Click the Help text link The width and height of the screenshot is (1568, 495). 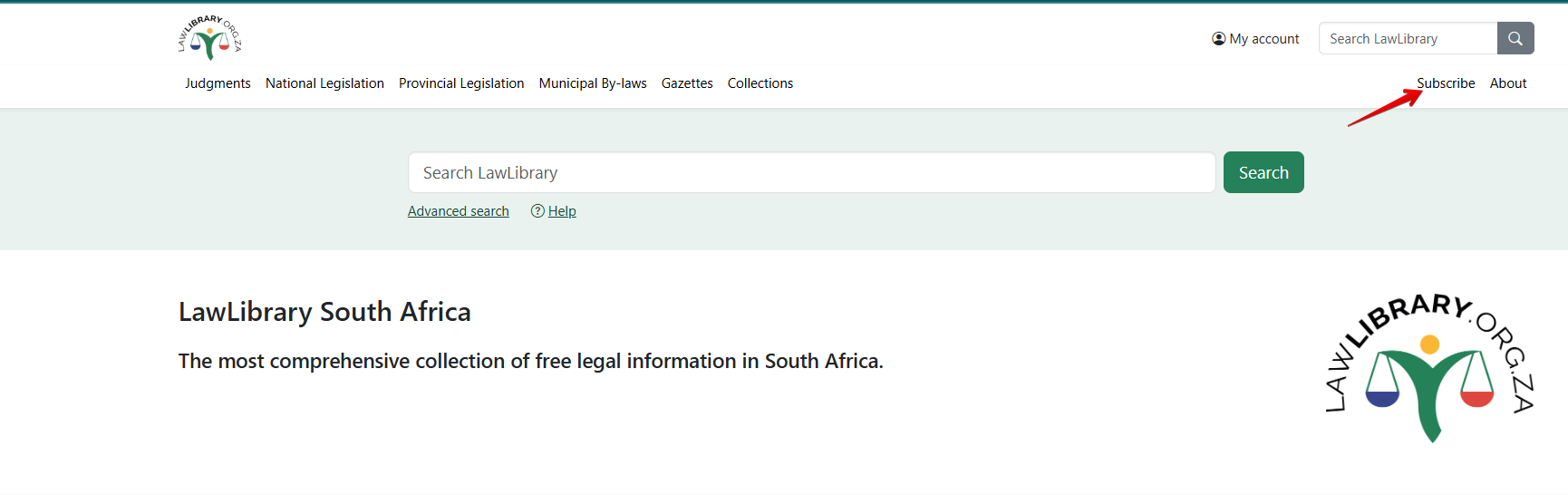click(562, 211)
